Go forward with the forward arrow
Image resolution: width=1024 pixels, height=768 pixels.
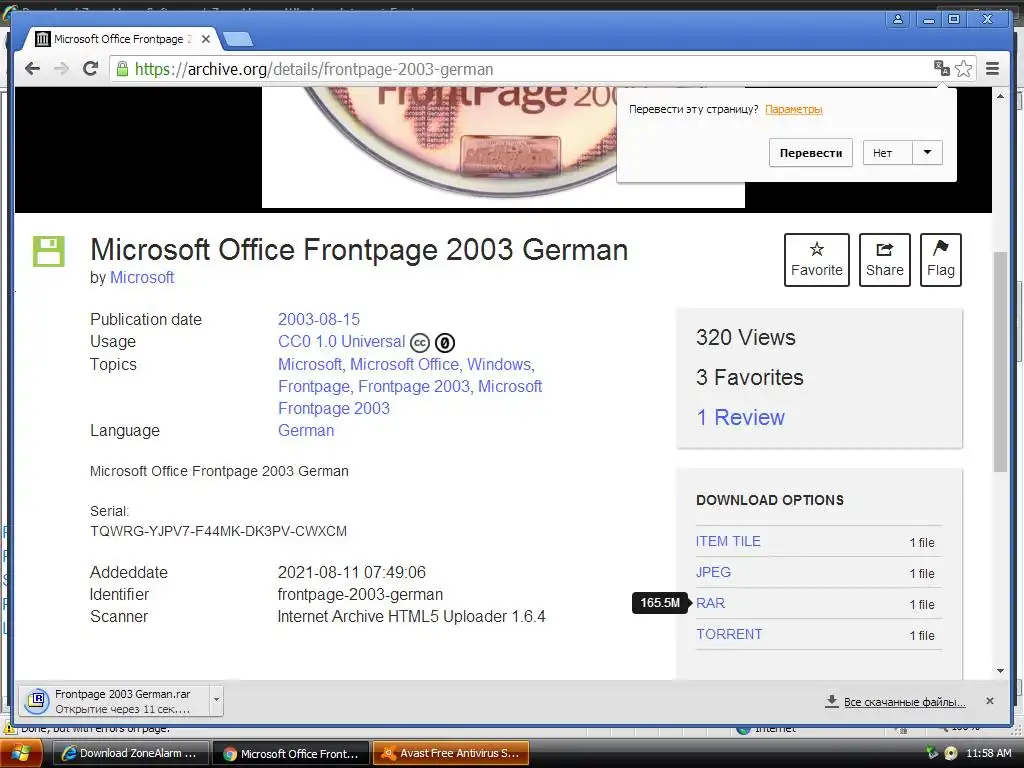[61, 69]
